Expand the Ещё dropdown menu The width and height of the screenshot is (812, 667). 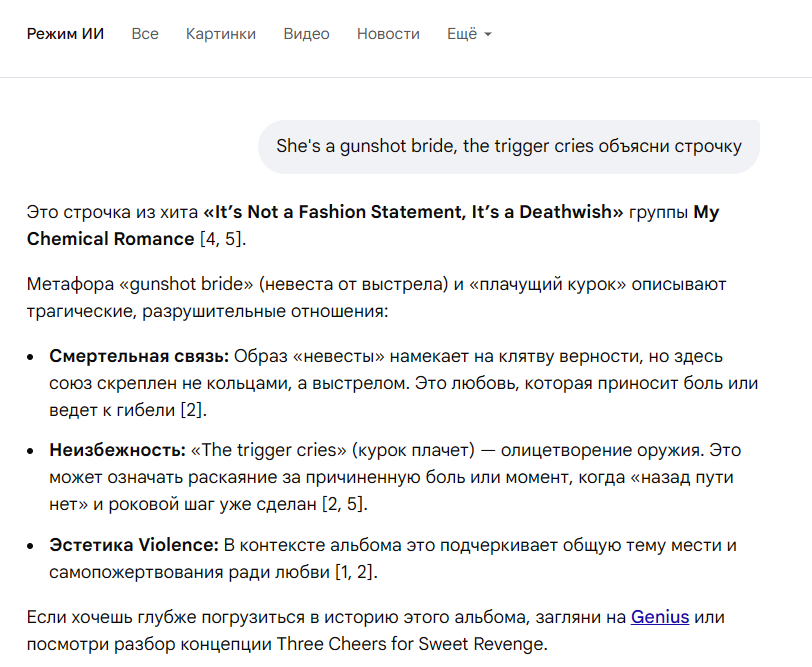[469, 34]
